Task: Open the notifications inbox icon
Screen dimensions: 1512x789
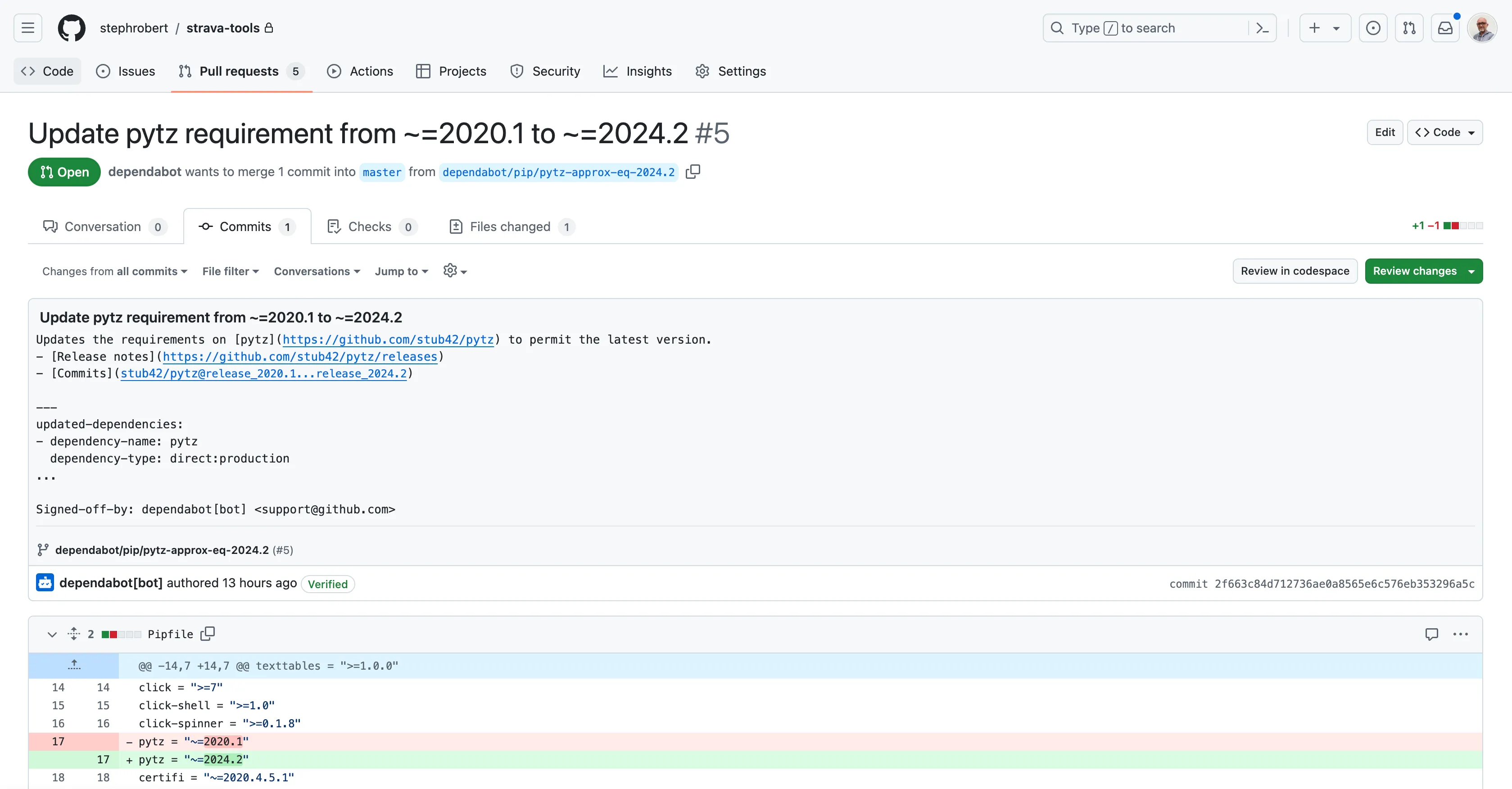Action: (x=1445, y=28)
